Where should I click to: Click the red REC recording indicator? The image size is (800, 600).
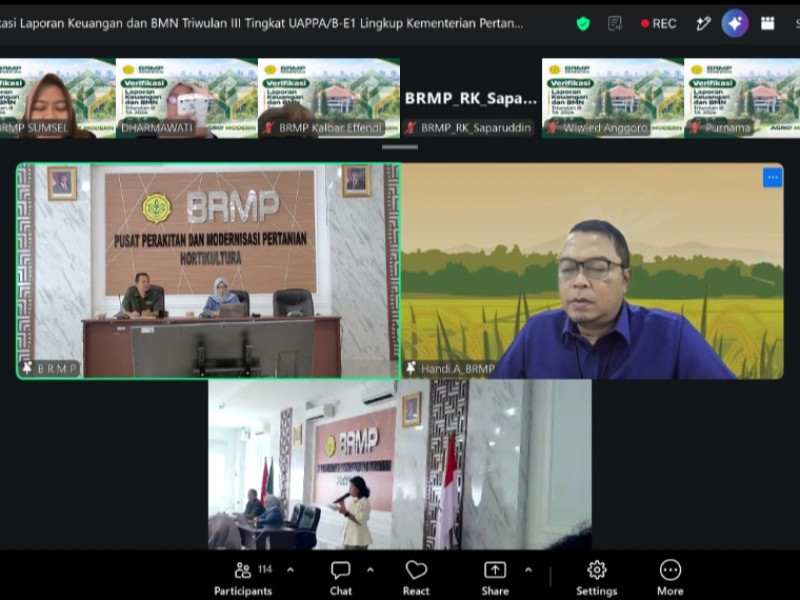coord(659,23)
